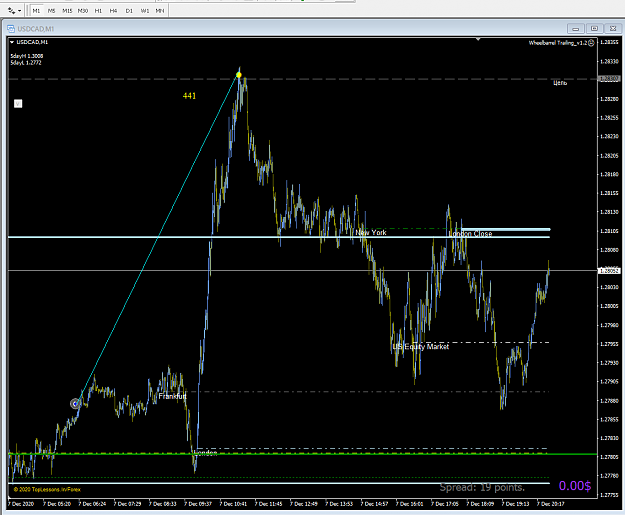The width and height of the screenshot is (625, 515).
Task: Minimize the USDCAD,M1 chart window
Action: pyautogui.click(x=576, y=29)
